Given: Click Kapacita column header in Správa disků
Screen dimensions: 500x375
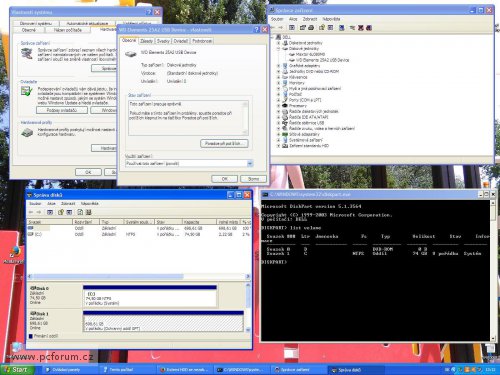Looking at the screenshot, I should tap(199, 222).
